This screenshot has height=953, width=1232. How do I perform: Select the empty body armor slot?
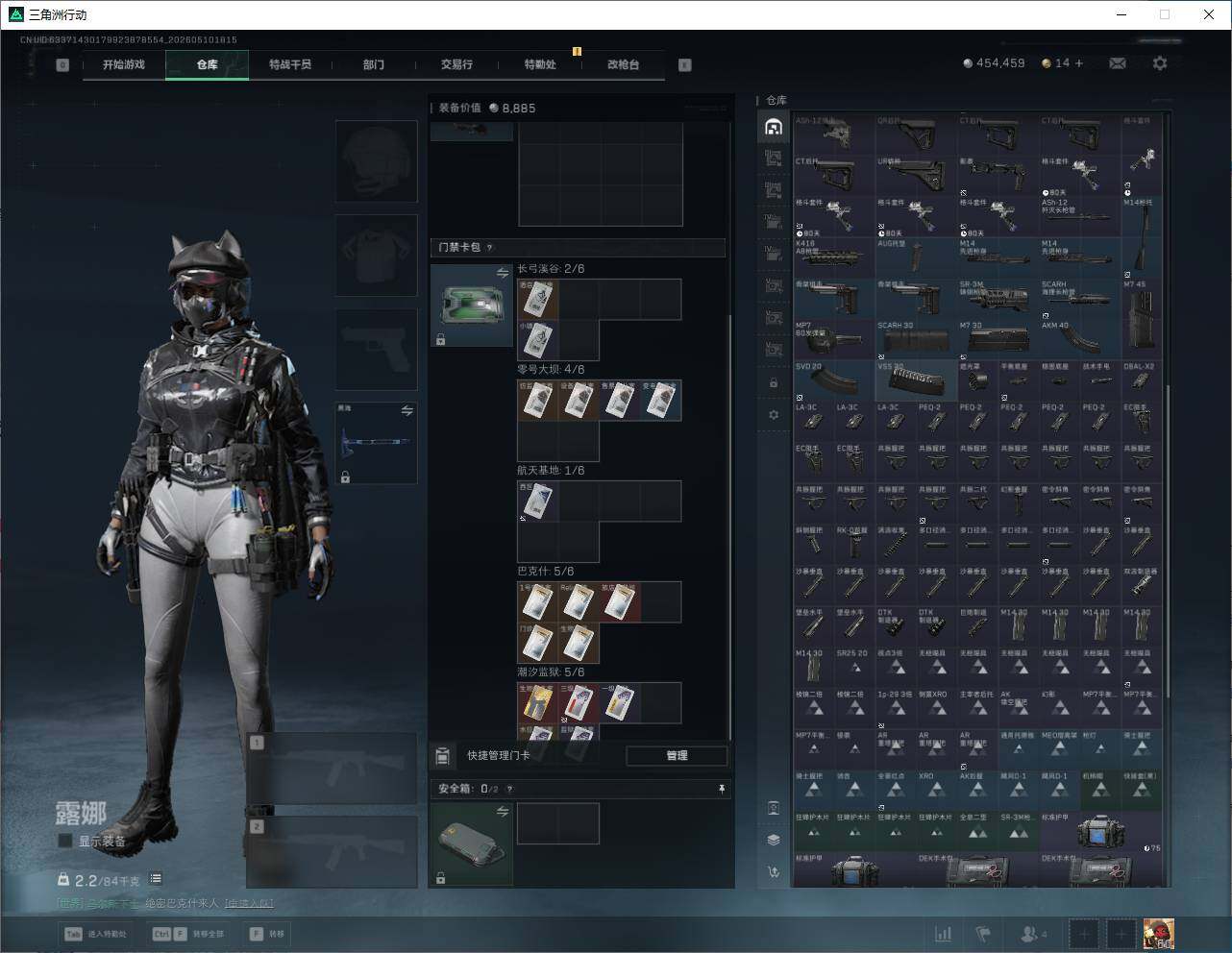tap(377, 256)
